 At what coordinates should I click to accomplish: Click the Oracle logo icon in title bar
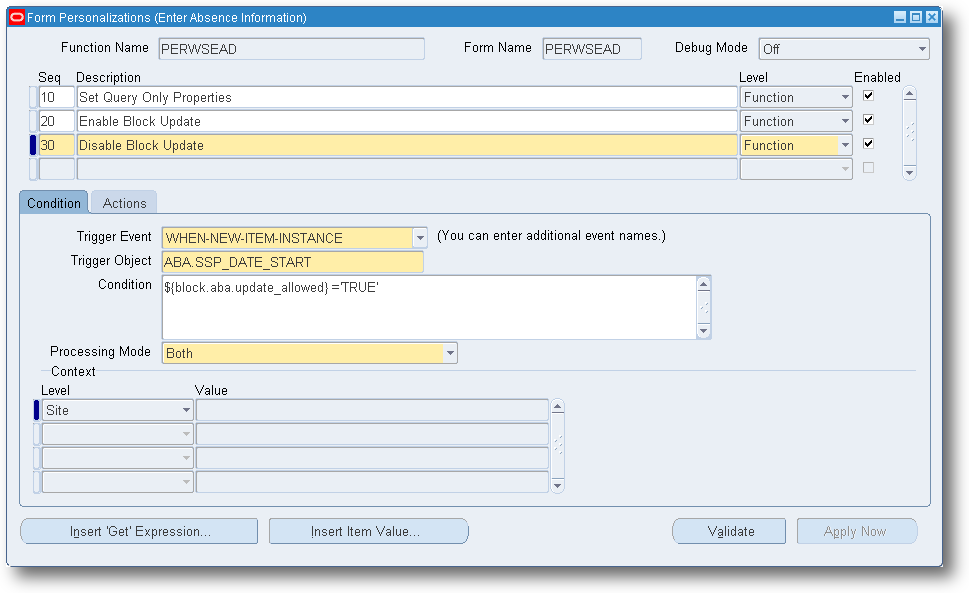(17, 17)
